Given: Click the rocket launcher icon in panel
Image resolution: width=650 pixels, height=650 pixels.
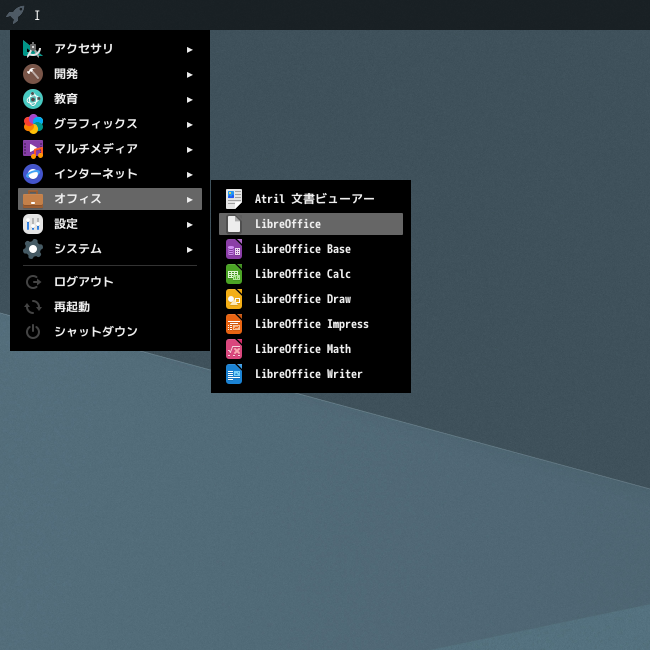Looking at the screenshot, I should point(15,15).
